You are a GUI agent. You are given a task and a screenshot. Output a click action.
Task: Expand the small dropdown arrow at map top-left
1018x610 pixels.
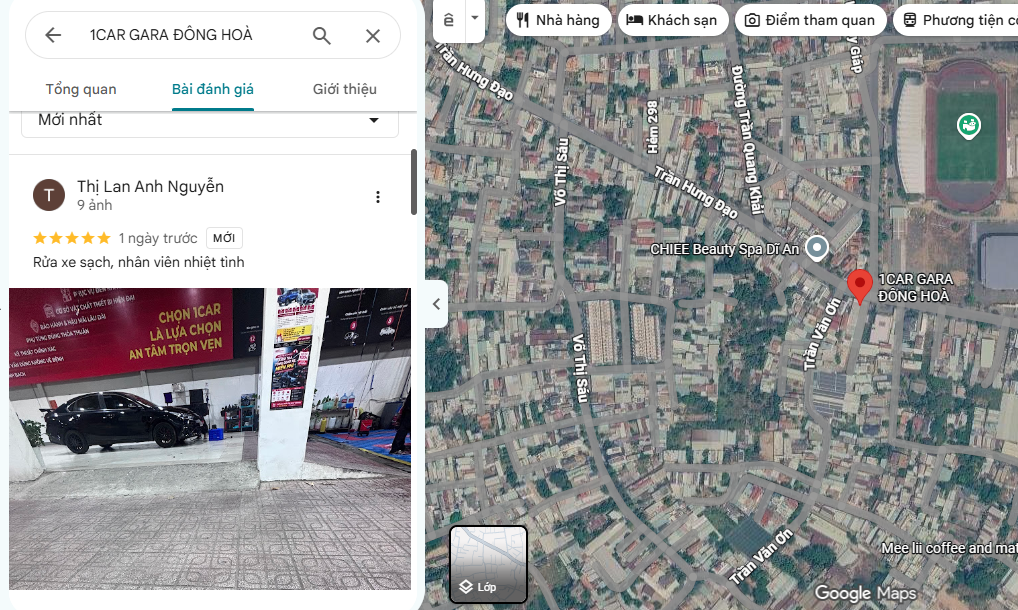tap(475, 18)
